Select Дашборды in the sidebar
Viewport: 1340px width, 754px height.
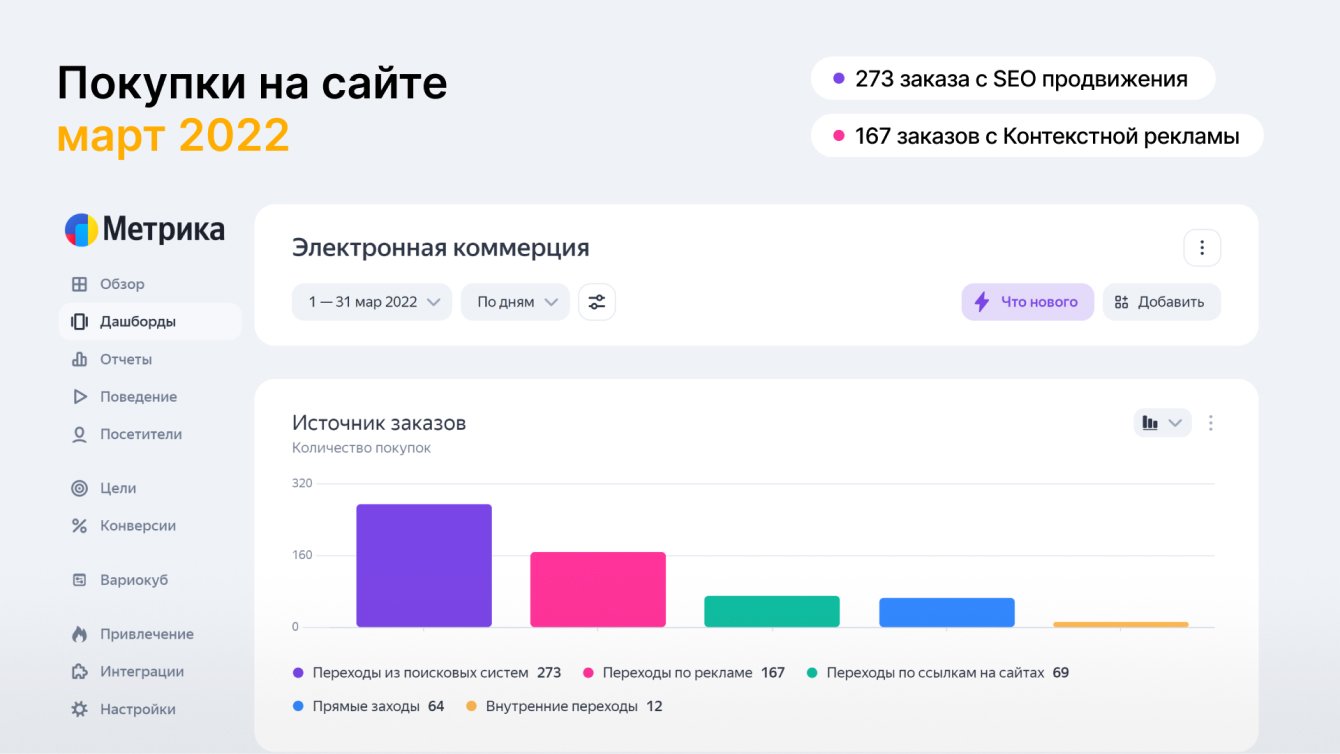[150, 322]
